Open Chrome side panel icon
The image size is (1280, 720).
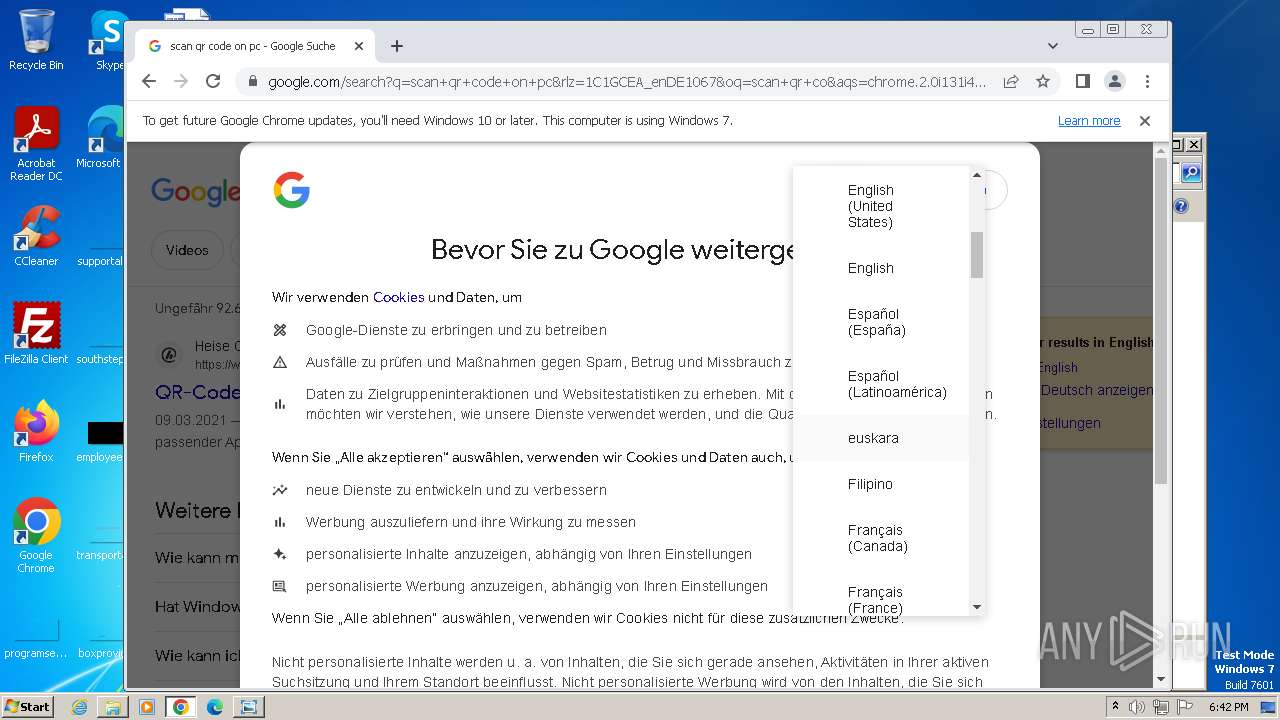tap(1082, 81)
